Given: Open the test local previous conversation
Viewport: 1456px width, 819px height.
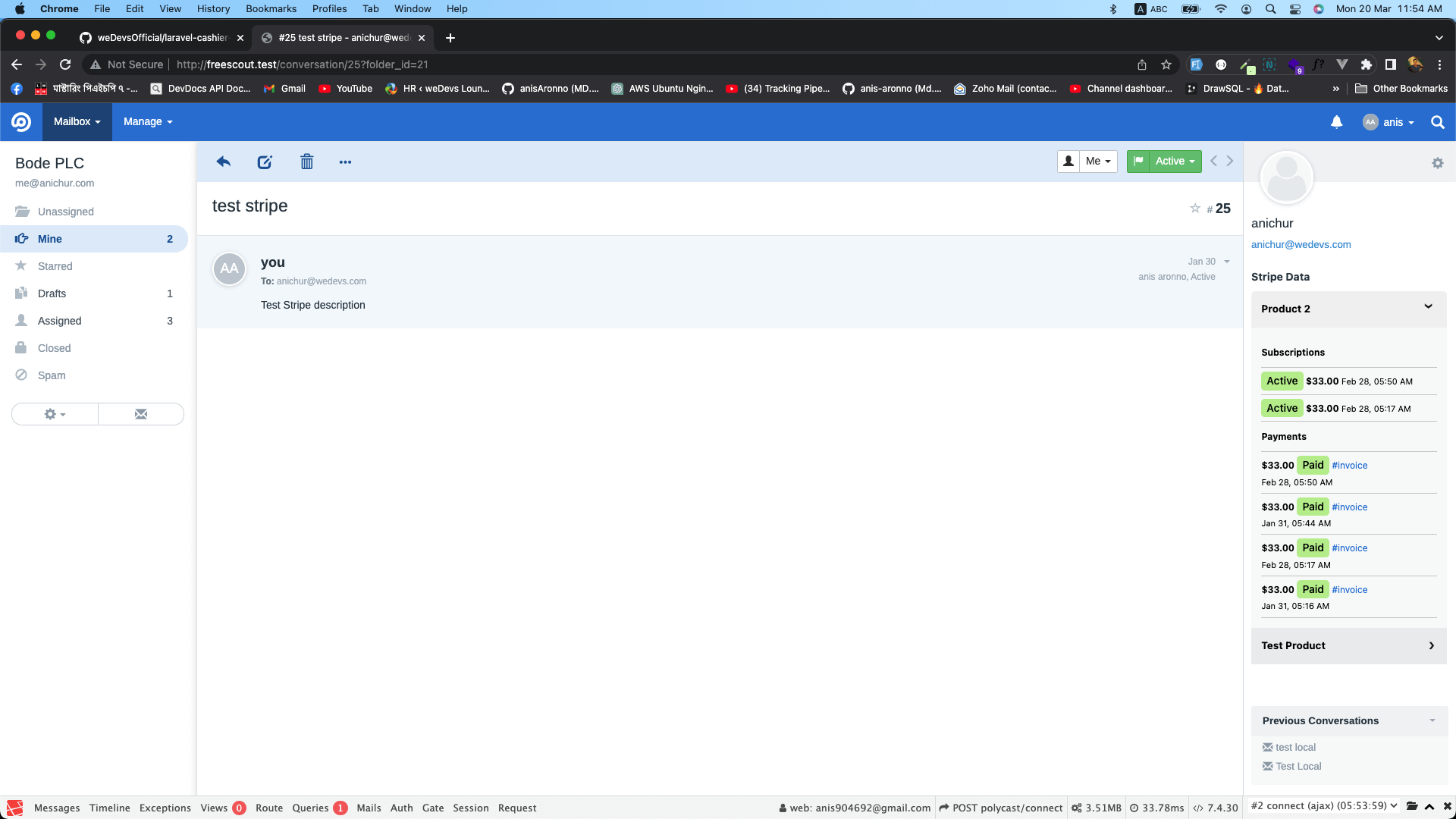Looking at the screenshot, I should [1295, 747].
